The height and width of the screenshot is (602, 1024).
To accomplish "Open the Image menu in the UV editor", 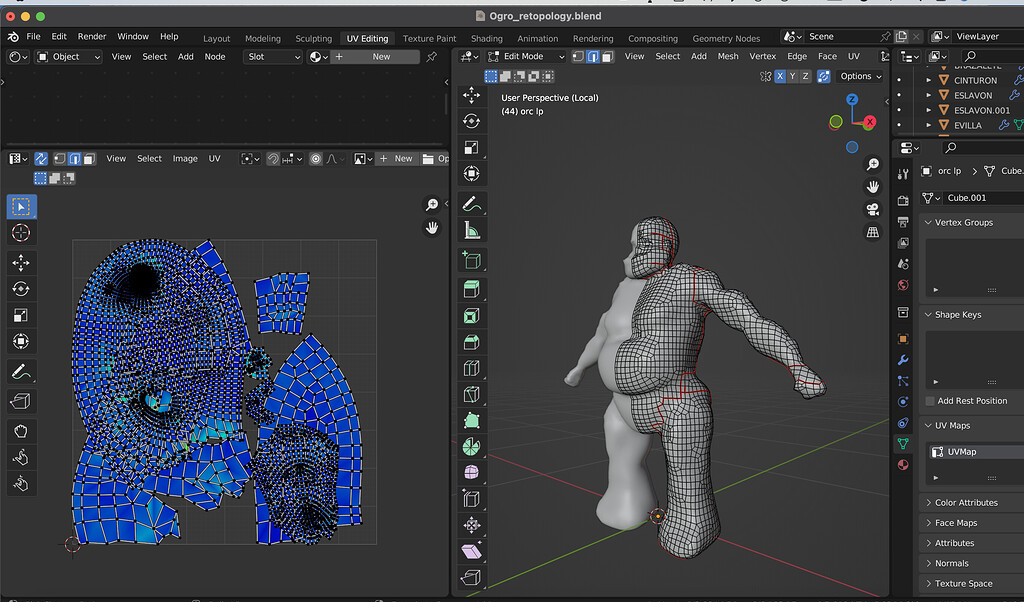I will (185, 158).
